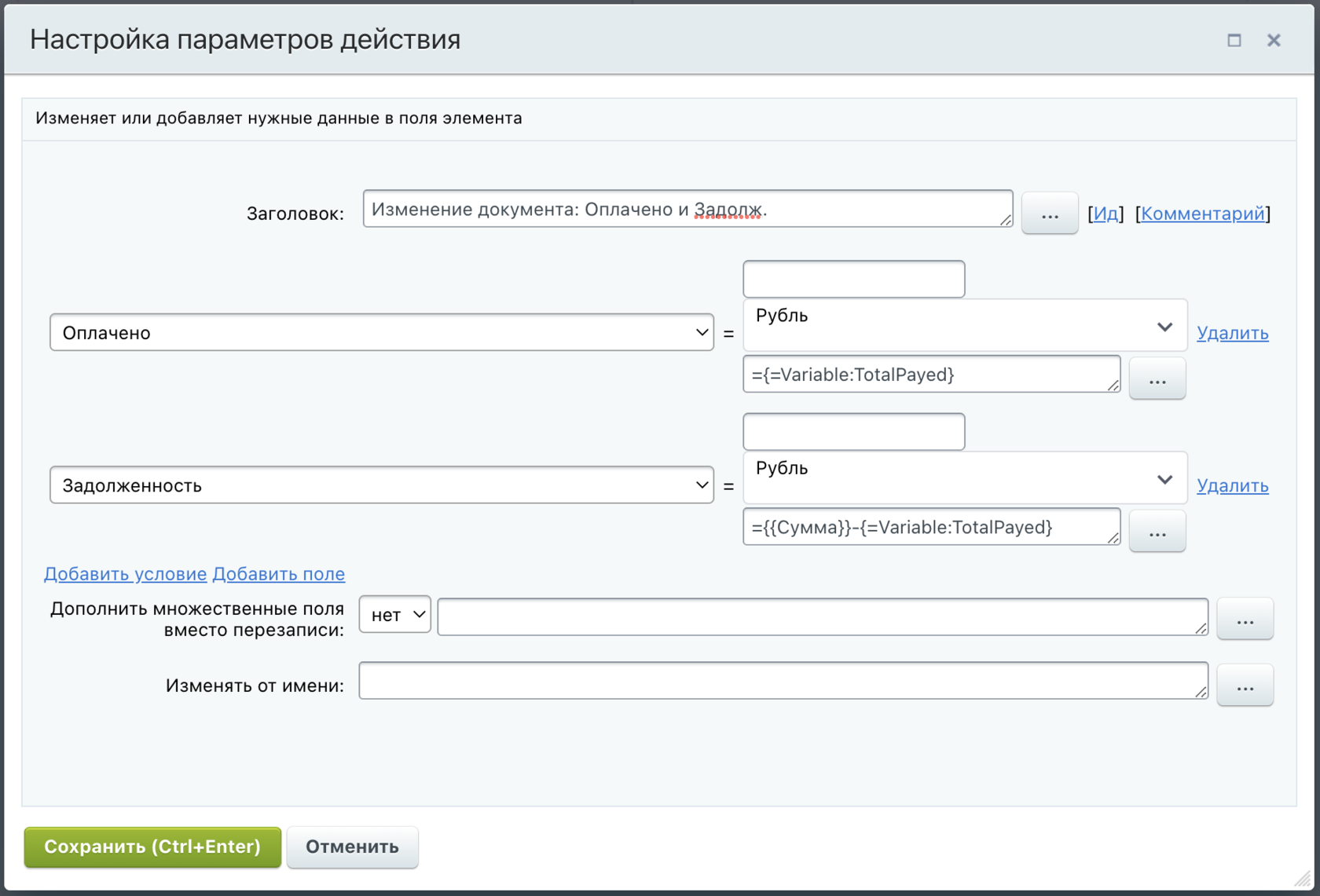Screen dimensions: 1320x896
Task: Maximize the action settings dialog
Action: coord(1234,40)
